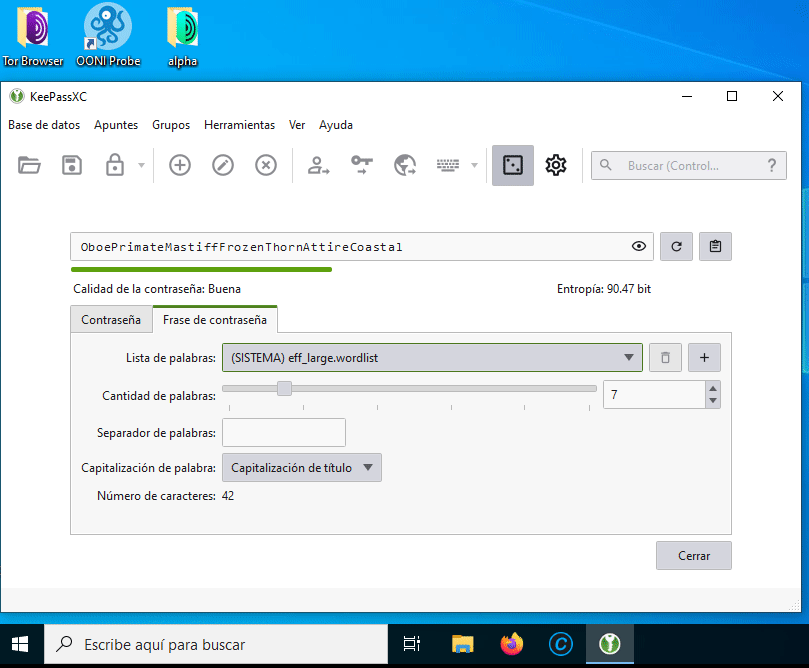Screen dimensions: 809x668
Task: Launch OONI Probe desktop shortcut
Action: click(108, 36)
